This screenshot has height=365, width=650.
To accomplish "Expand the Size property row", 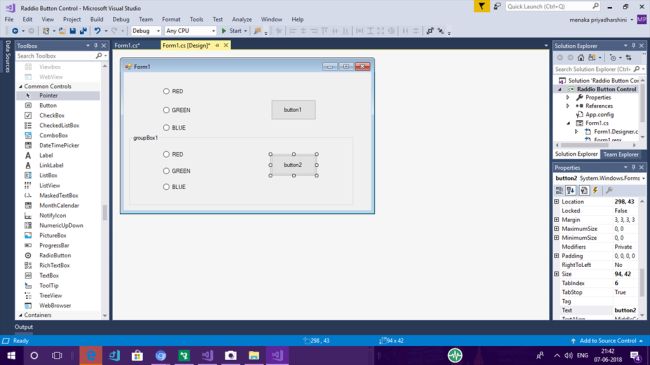I will pyautogui.click(x=556, y=274).
